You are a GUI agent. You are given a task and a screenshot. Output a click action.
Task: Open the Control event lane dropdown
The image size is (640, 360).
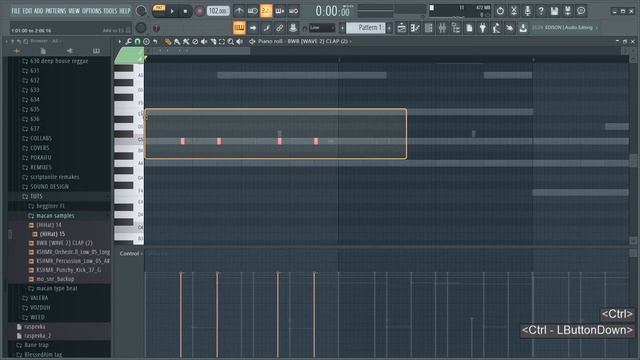[x=131, y=253]
